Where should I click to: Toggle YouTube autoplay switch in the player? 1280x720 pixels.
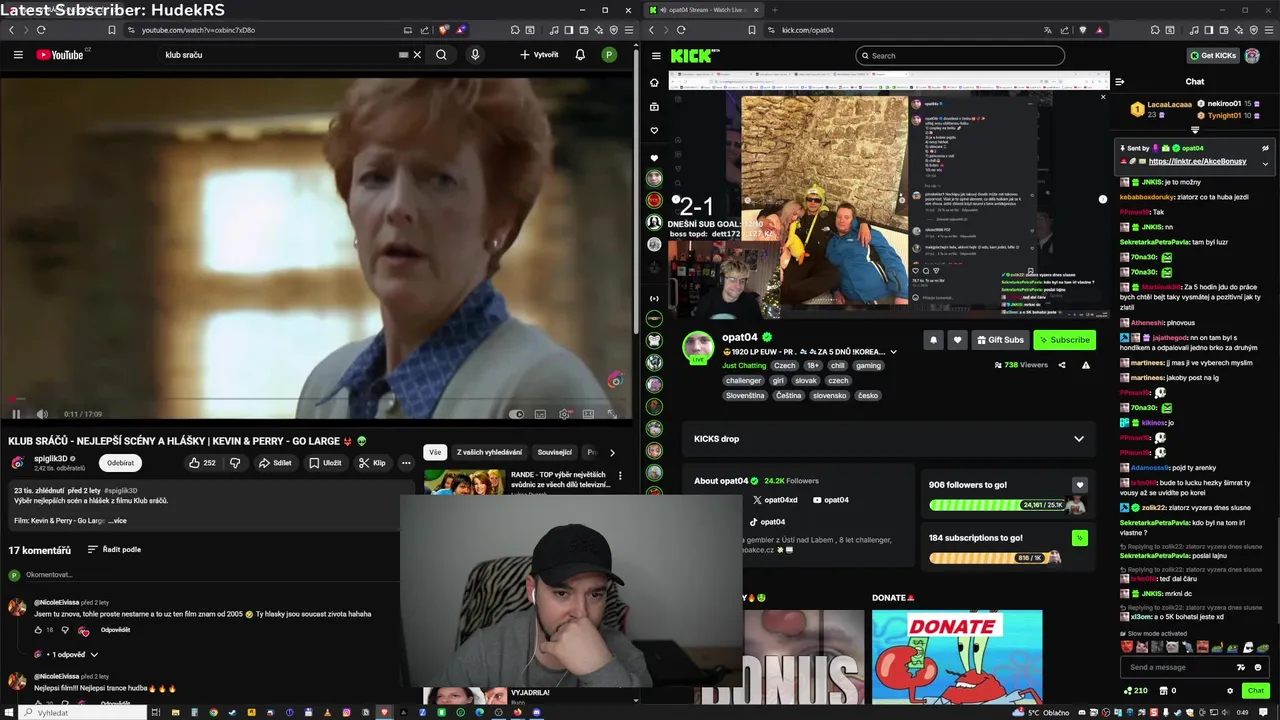tap(516, 414)
